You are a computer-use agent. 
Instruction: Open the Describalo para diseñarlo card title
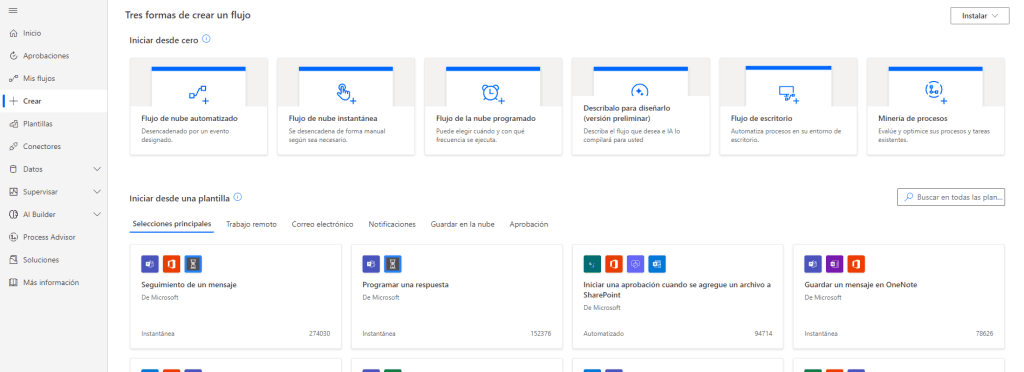626,113
